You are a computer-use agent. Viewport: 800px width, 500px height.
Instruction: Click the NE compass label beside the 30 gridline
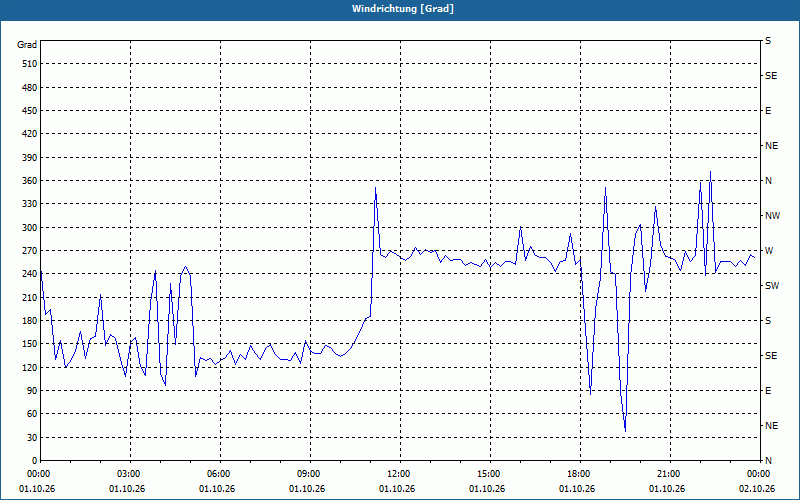[771, 426]
